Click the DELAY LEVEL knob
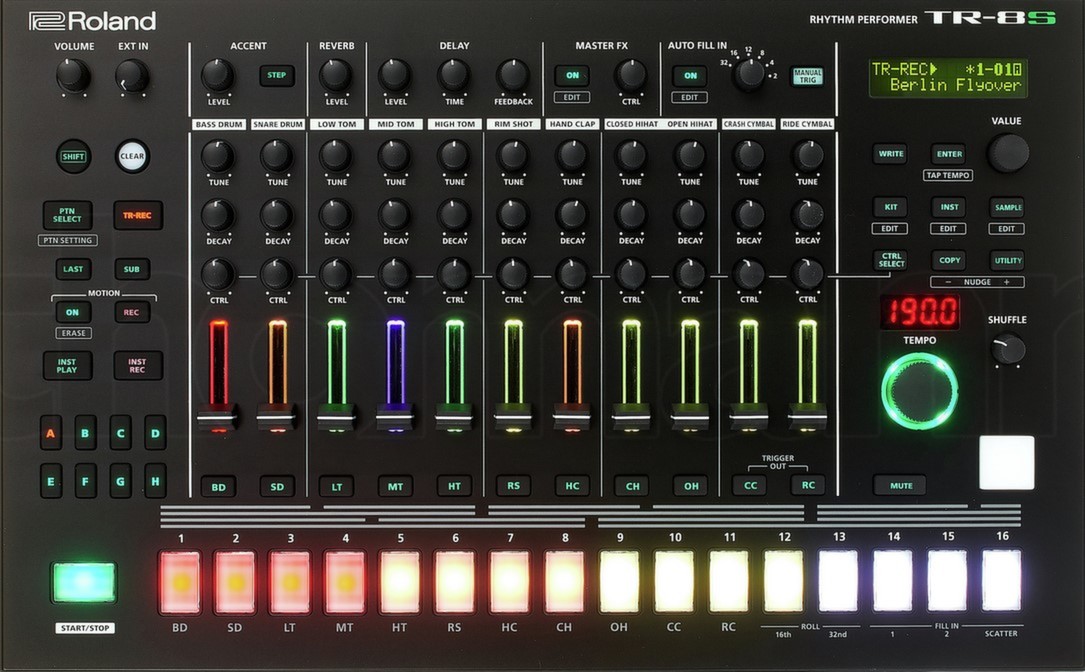1085x672 pixels. [x=394, y=75]
